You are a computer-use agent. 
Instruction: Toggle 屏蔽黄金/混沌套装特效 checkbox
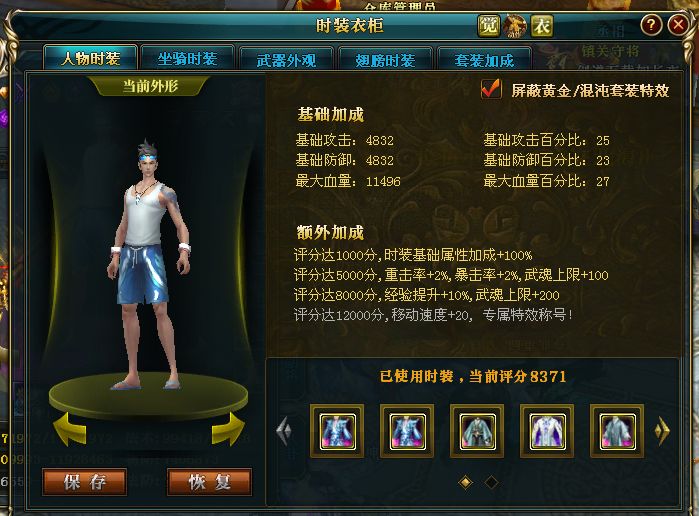click(x=491, y=89)
